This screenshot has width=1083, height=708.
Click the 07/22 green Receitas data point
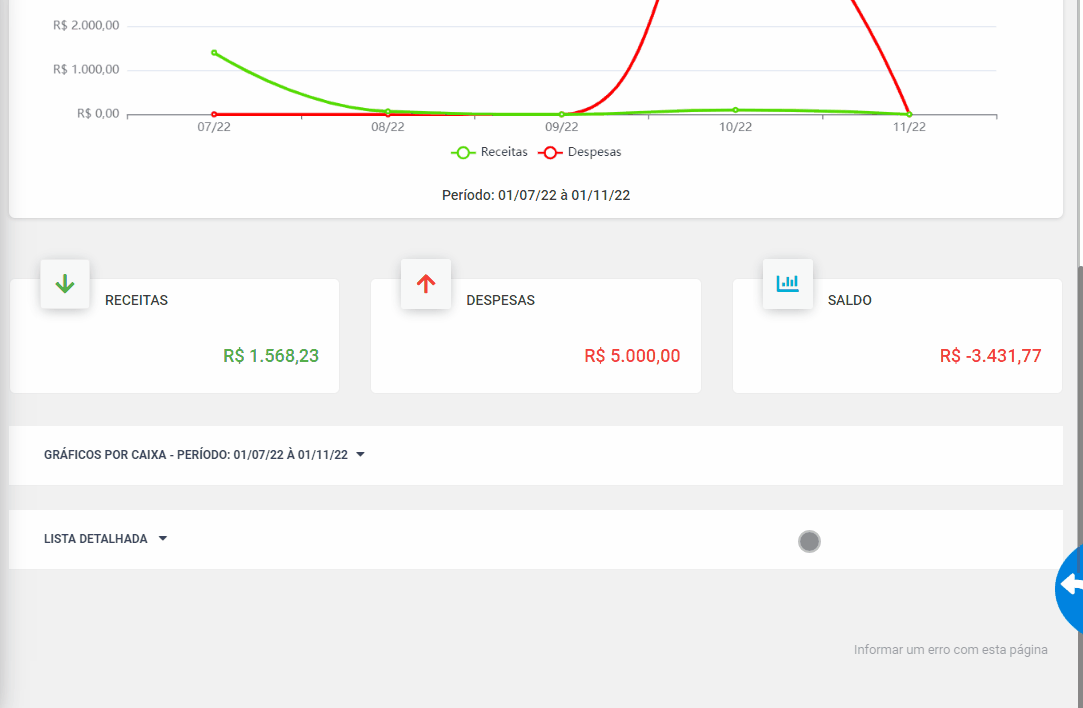(214, 52)
